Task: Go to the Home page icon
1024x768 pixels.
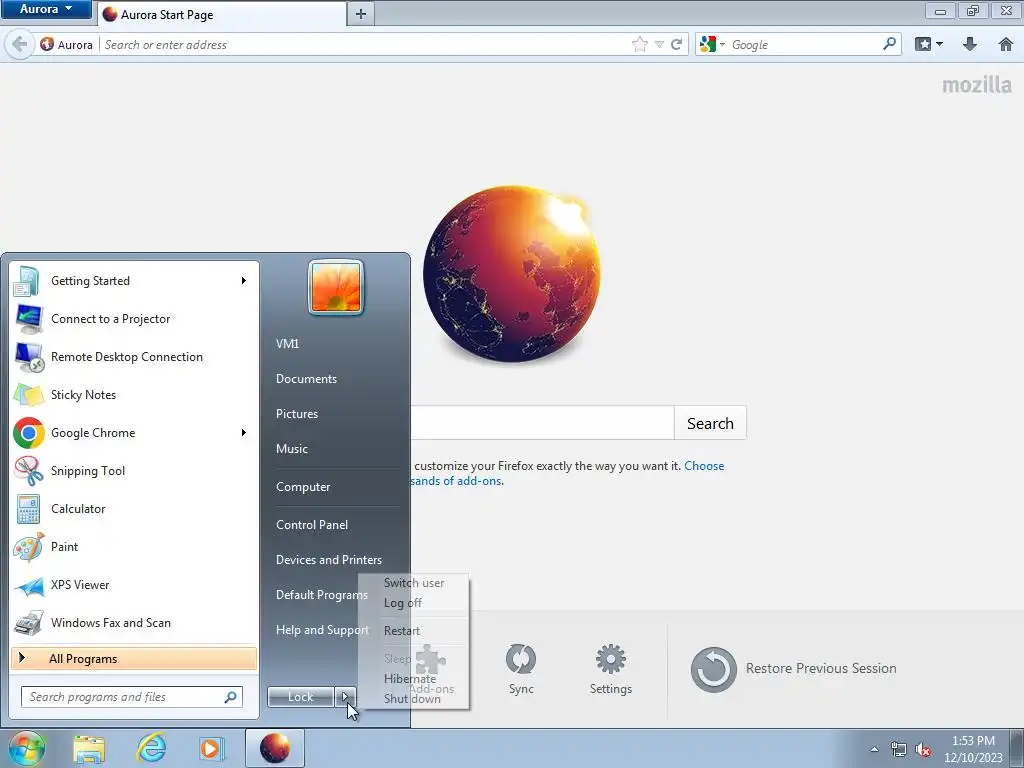Action: [1006, 44]
